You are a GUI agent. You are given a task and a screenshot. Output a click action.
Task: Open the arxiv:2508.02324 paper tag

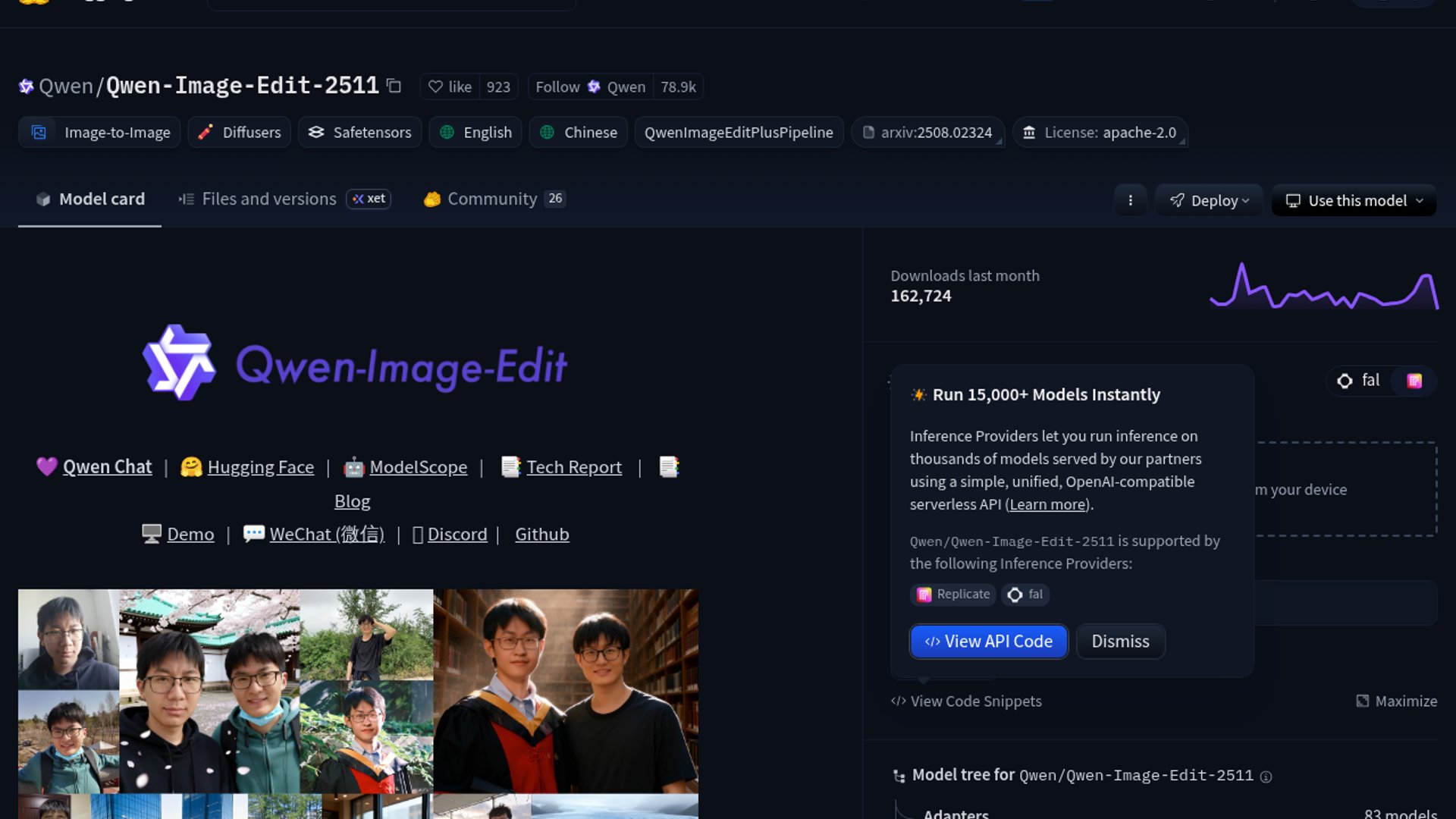click(927, 133)
